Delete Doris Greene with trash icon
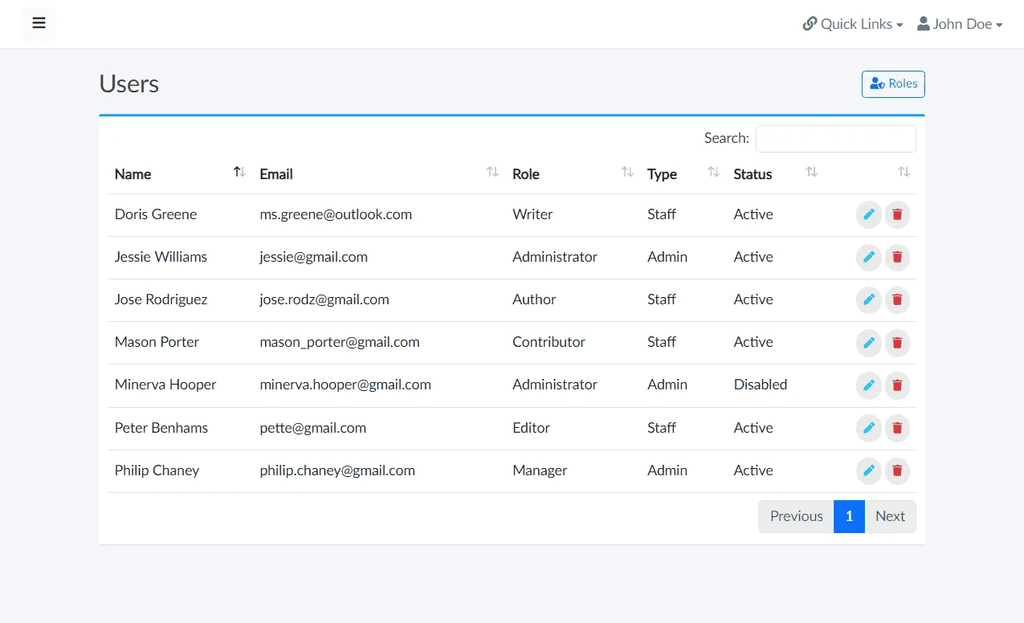The height and width of the screenshot is (623, 1024). [897, 214]
